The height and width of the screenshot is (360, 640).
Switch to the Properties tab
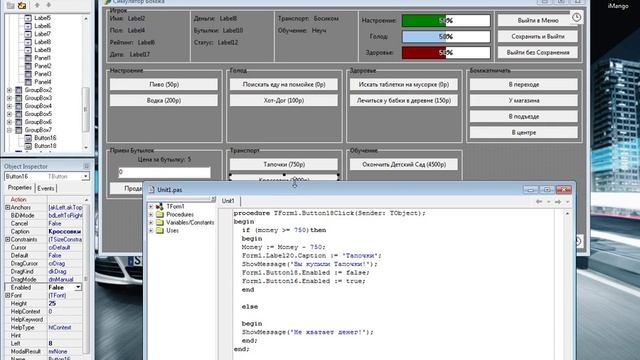point(20,188)
